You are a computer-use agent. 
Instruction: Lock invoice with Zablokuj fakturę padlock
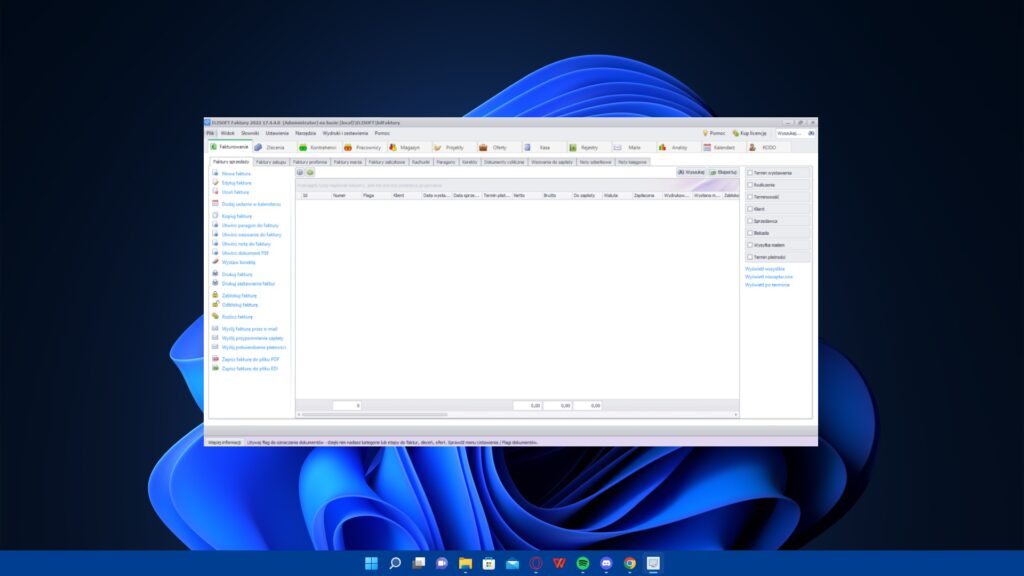[x=216, y=295]
